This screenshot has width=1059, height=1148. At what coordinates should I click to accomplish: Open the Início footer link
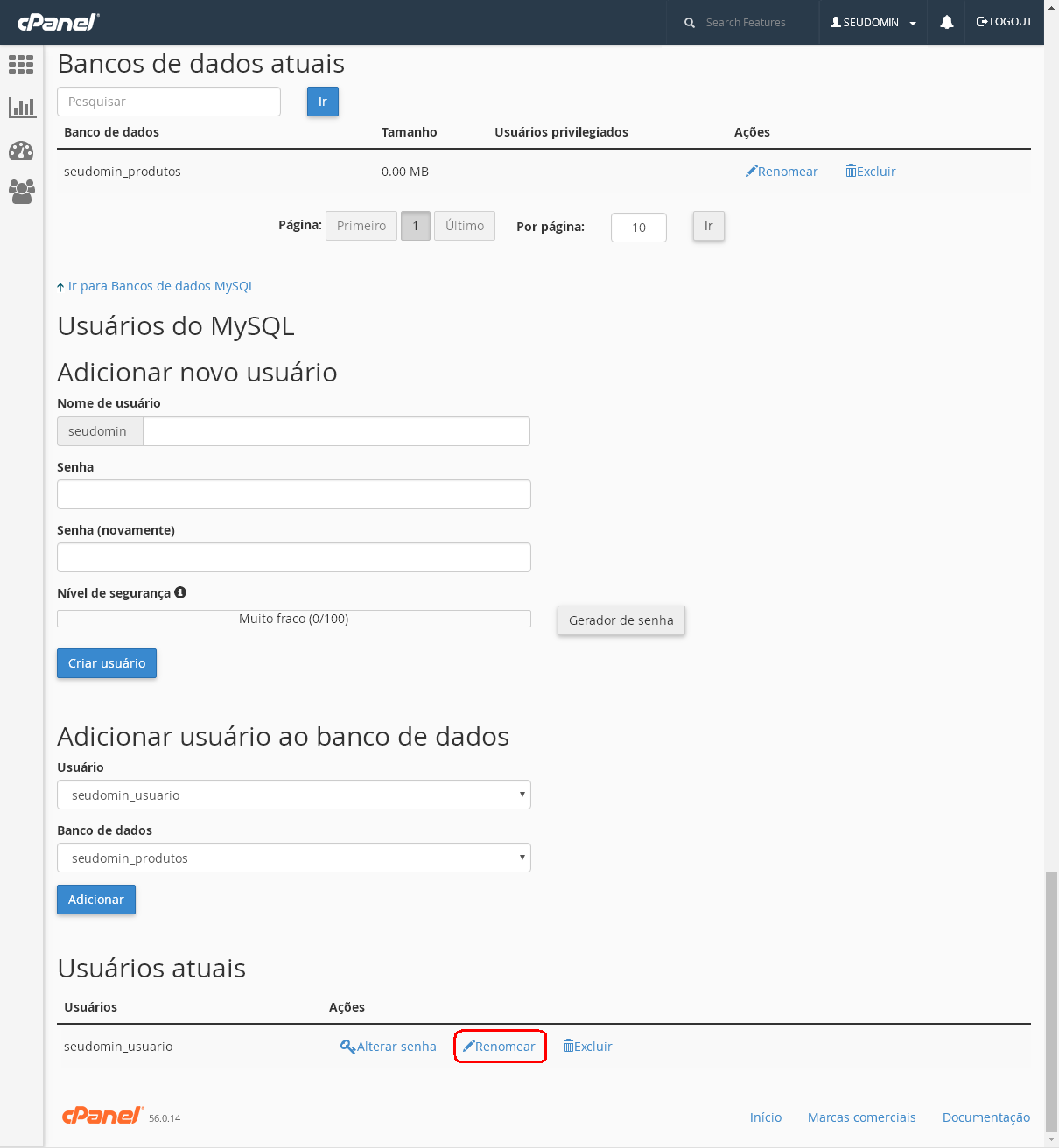coord(766,1117)
